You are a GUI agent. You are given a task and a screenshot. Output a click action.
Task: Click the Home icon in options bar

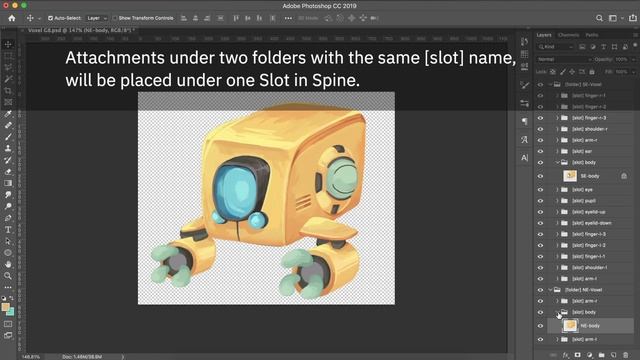pos(12,18)
